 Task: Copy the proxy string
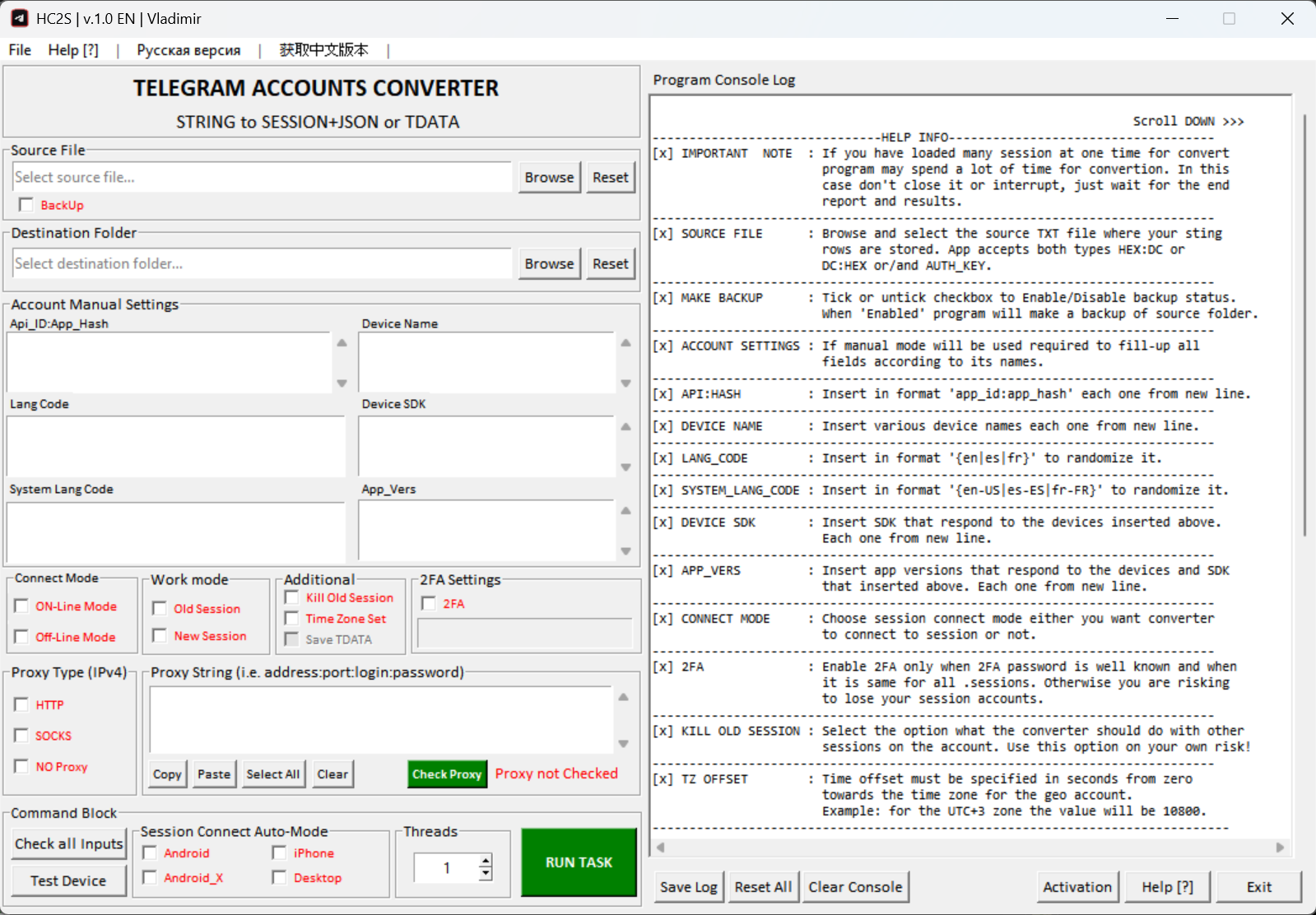(x=167, y=774)
